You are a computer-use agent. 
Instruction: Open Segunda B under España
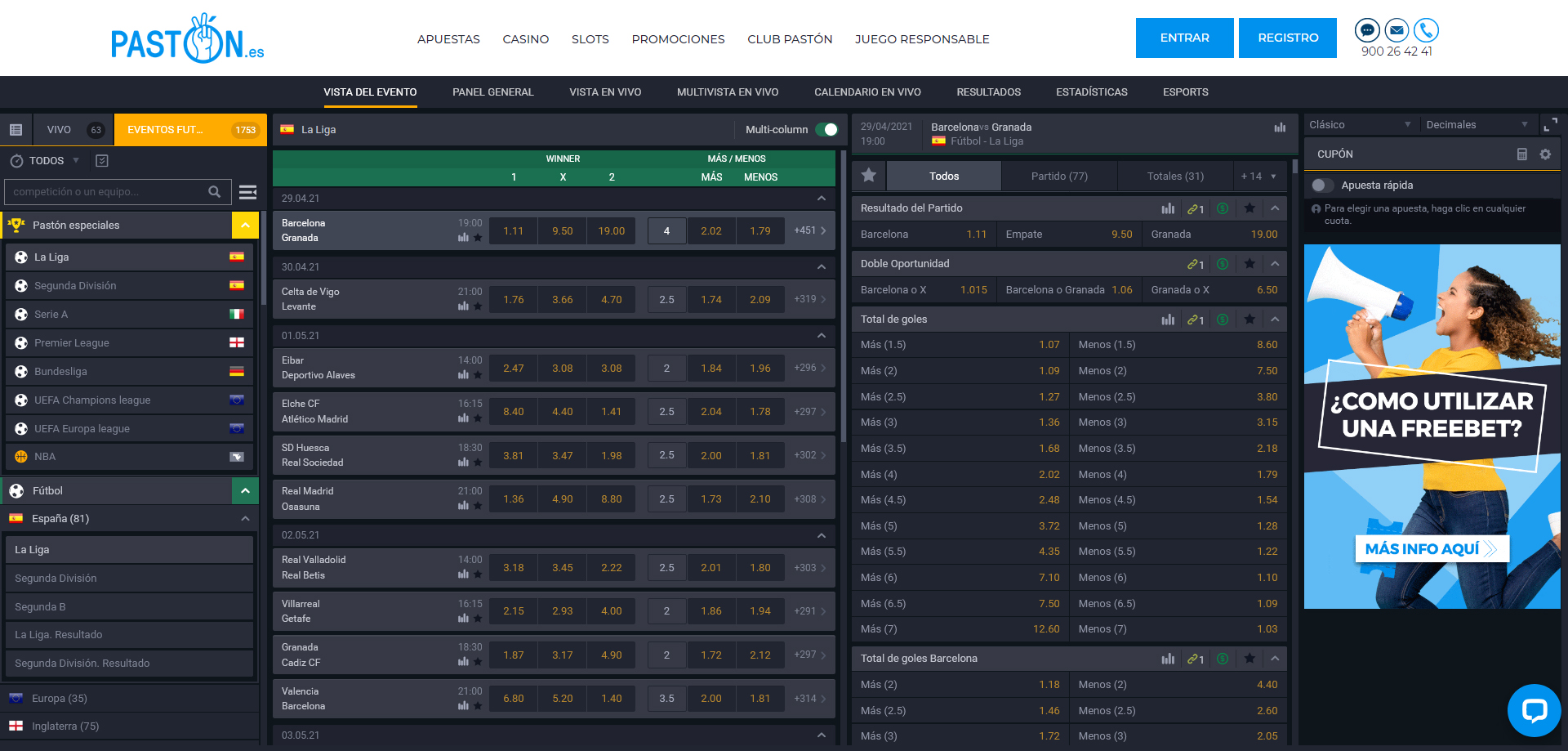pyautogui.click(x=129, y=606)
